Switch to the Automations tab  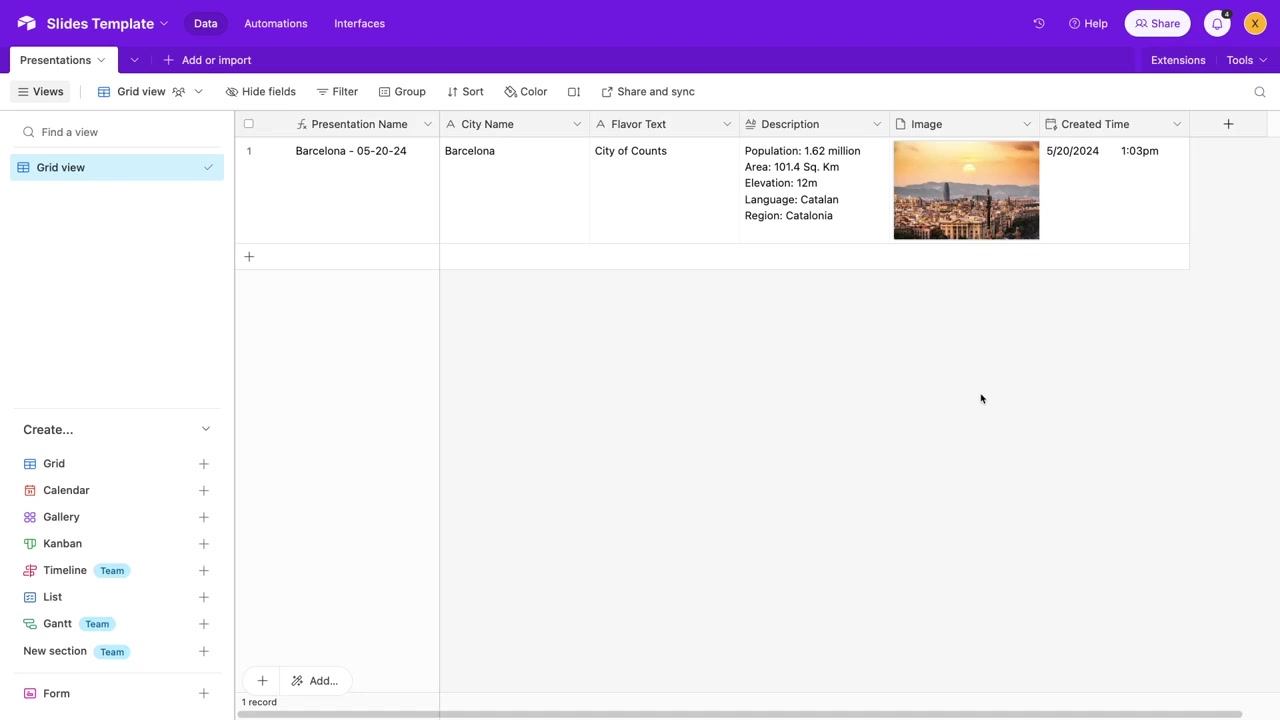tap(276, 23)
